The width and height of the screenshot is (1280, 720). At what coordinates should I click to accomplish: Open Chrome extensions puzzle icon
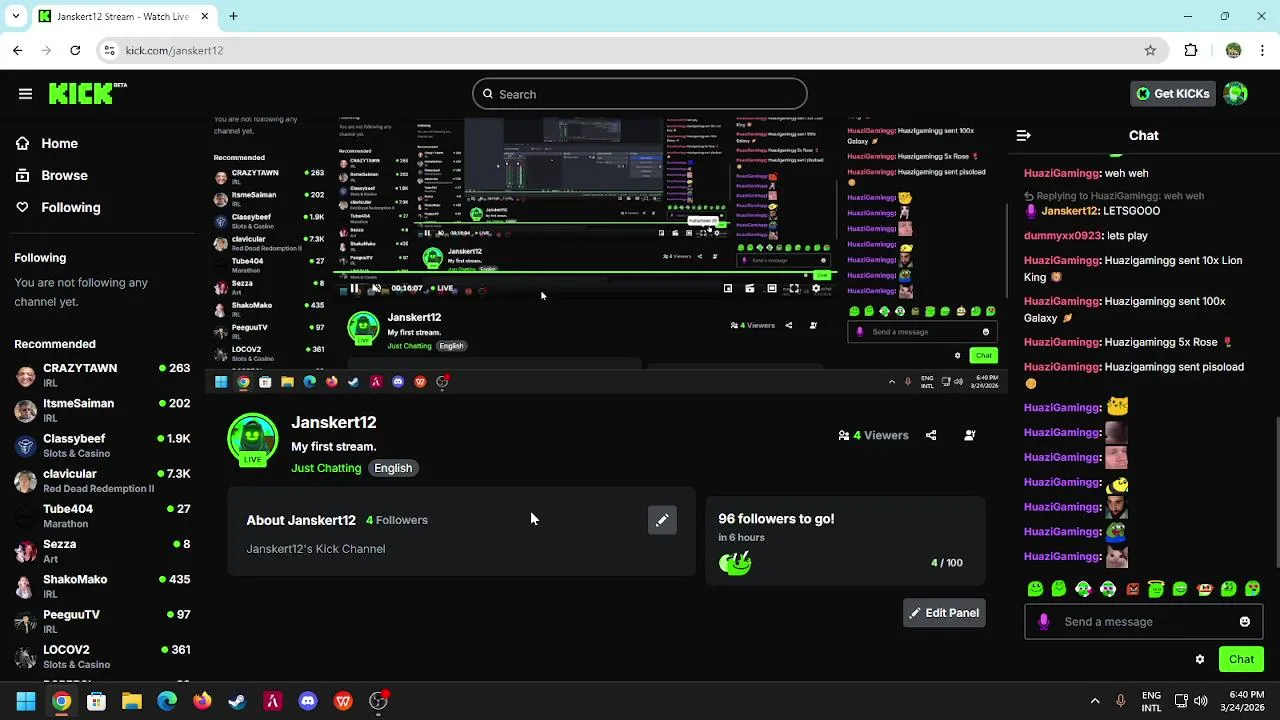click(1190, 50)
